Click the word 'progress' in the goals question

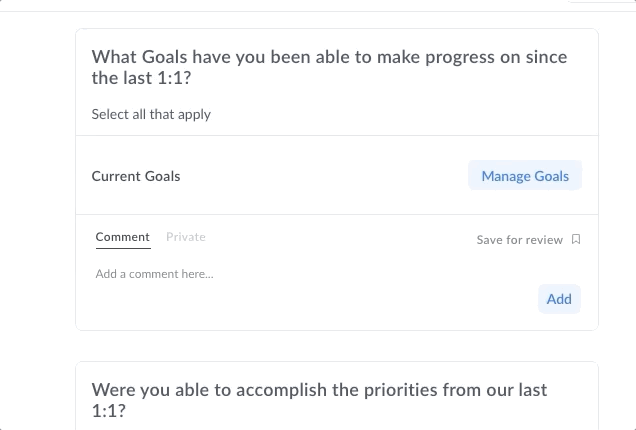(x=460, y=58)
